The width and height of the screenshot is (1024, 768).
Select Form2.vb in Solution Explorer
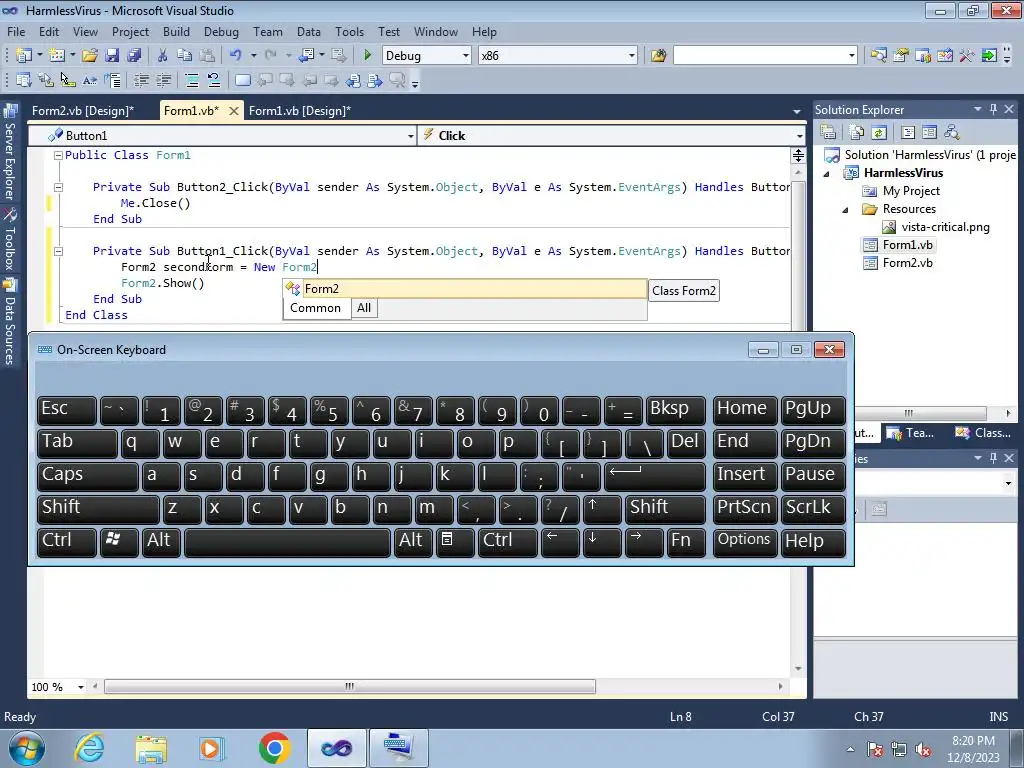tap(907, 263)
